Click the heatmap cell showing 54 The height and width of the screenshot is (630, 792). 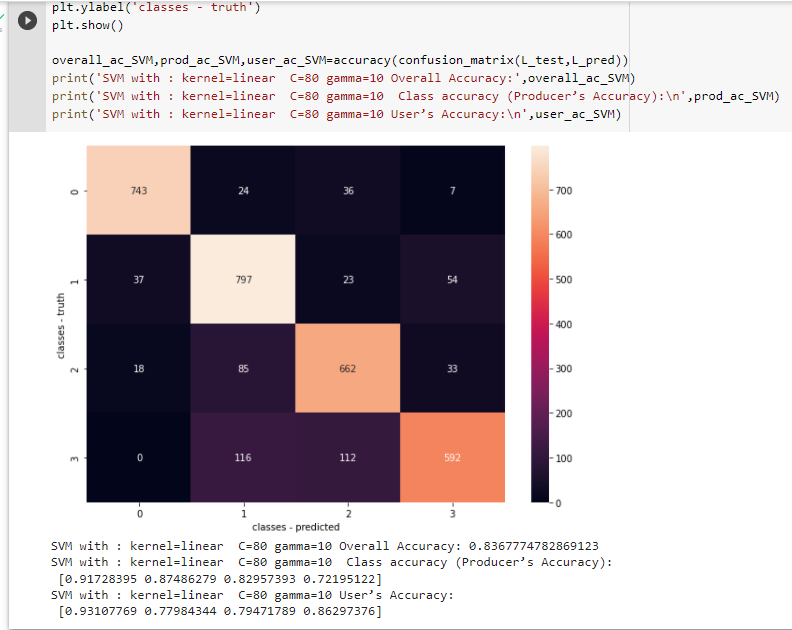451,279
